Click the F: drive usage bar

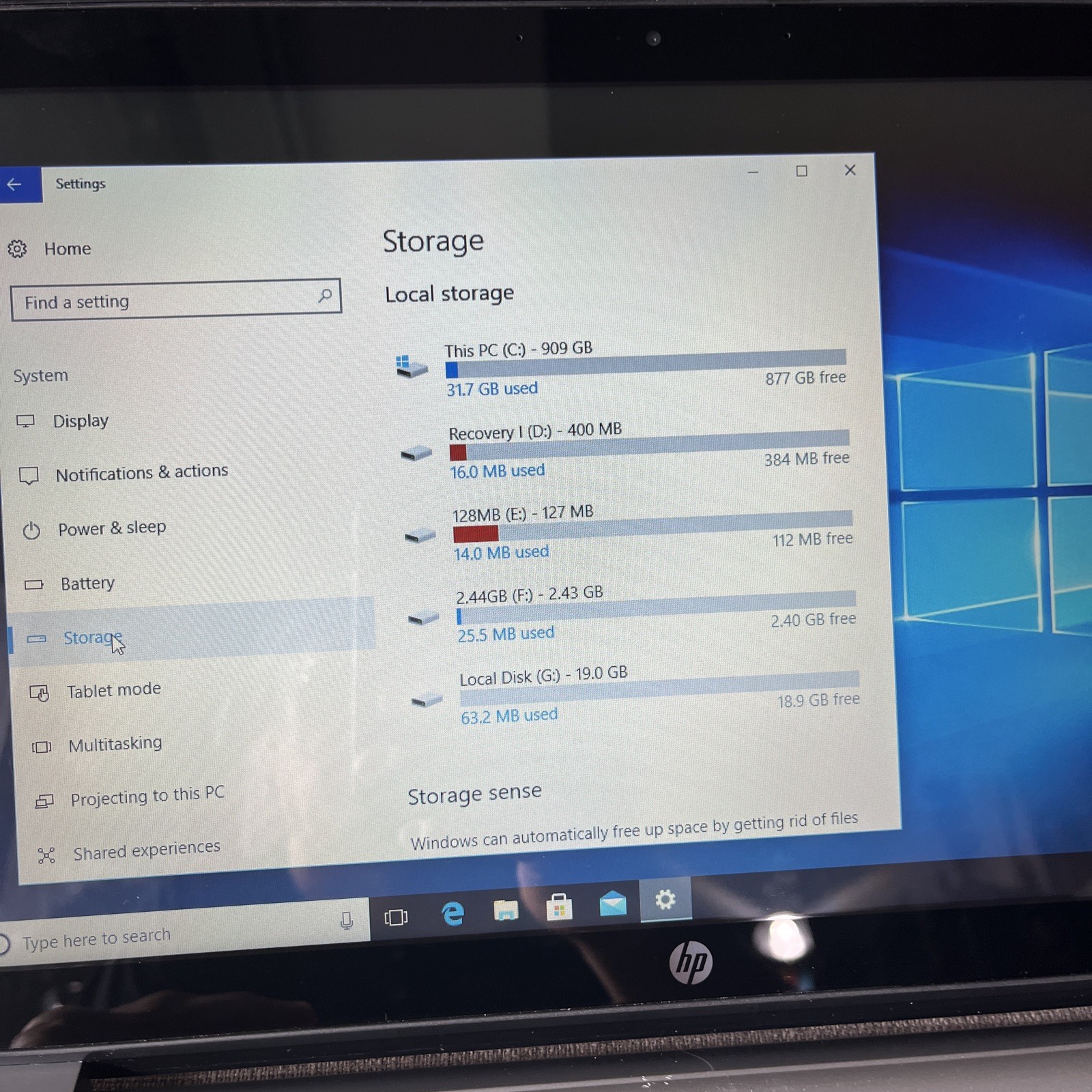[x=657, y=607]
